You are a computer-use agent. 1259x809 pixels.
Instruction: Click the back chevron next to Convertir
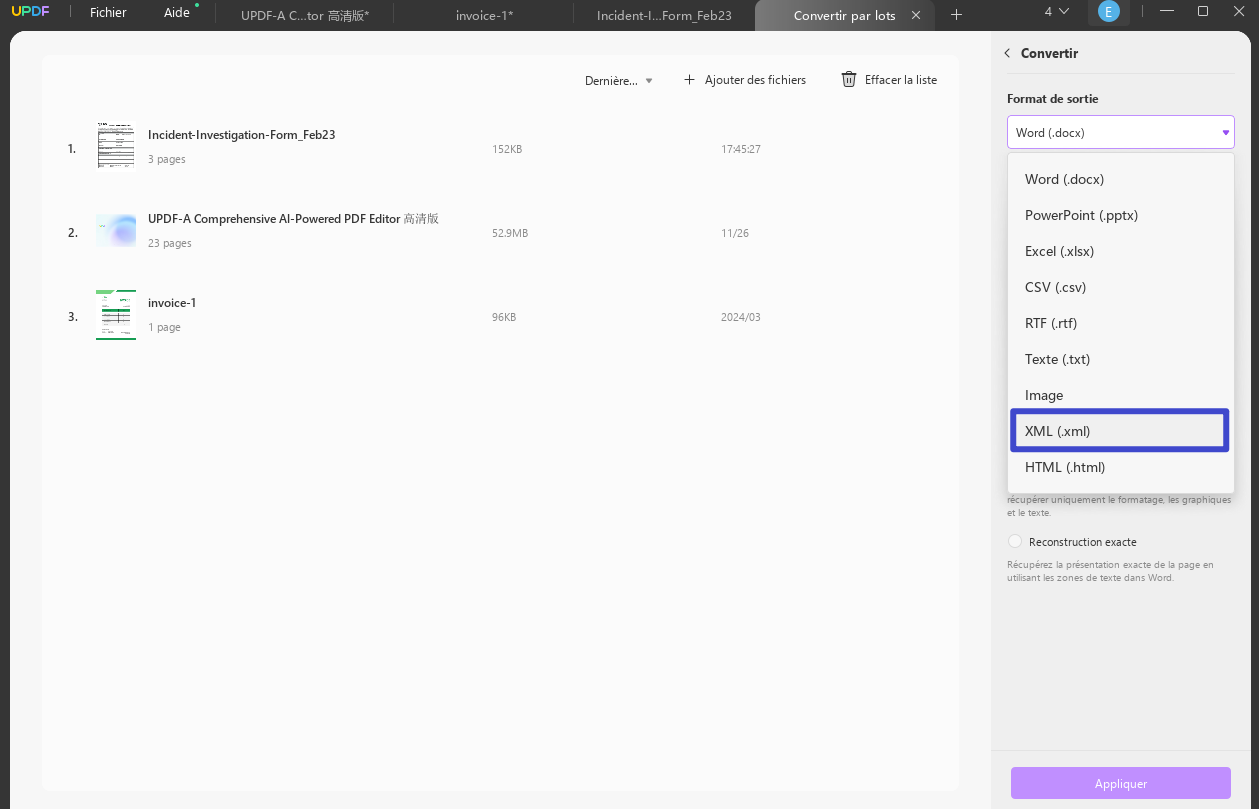(x=1006, y=53)
